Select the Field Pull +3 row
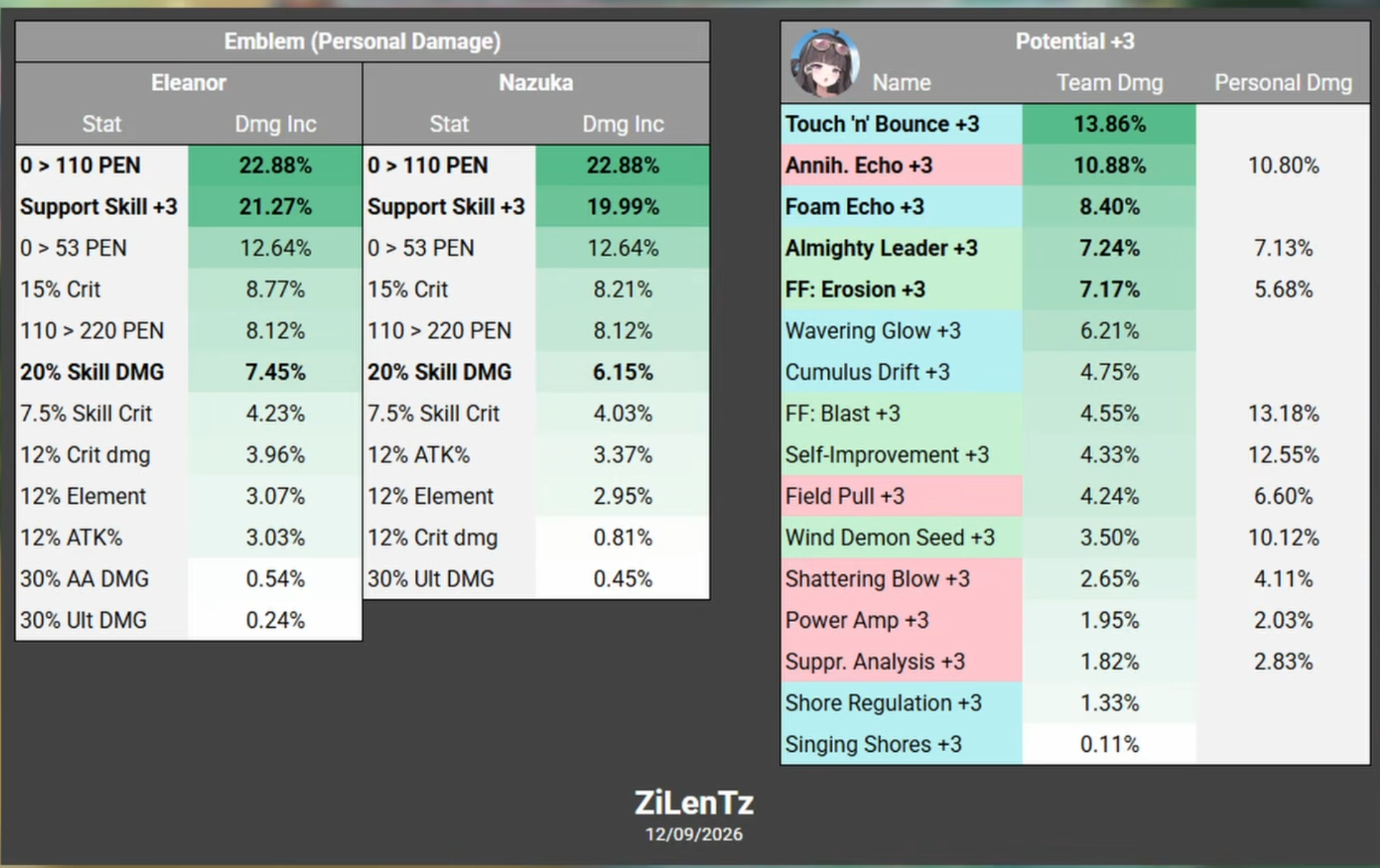This screenshot has height=868, width=1380. tap(1075, 496)
